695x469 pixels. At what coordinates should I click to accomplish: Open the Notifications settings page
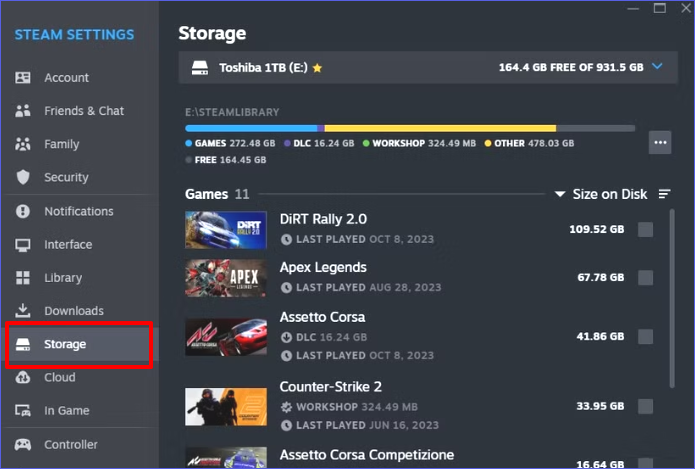(80, 211)
